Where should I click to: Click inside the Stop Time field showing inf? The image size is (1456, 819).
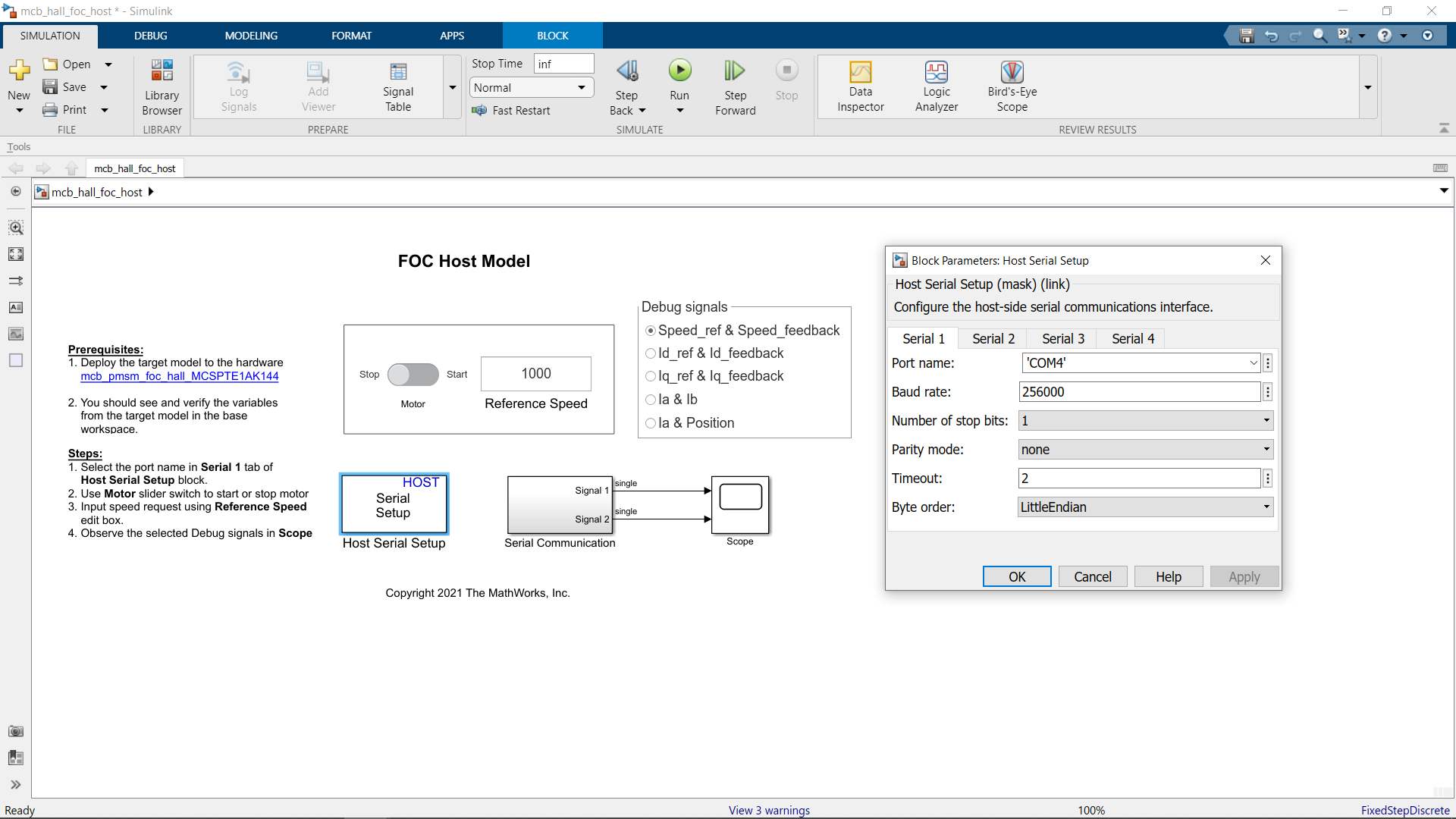click(x=564, y=63)
